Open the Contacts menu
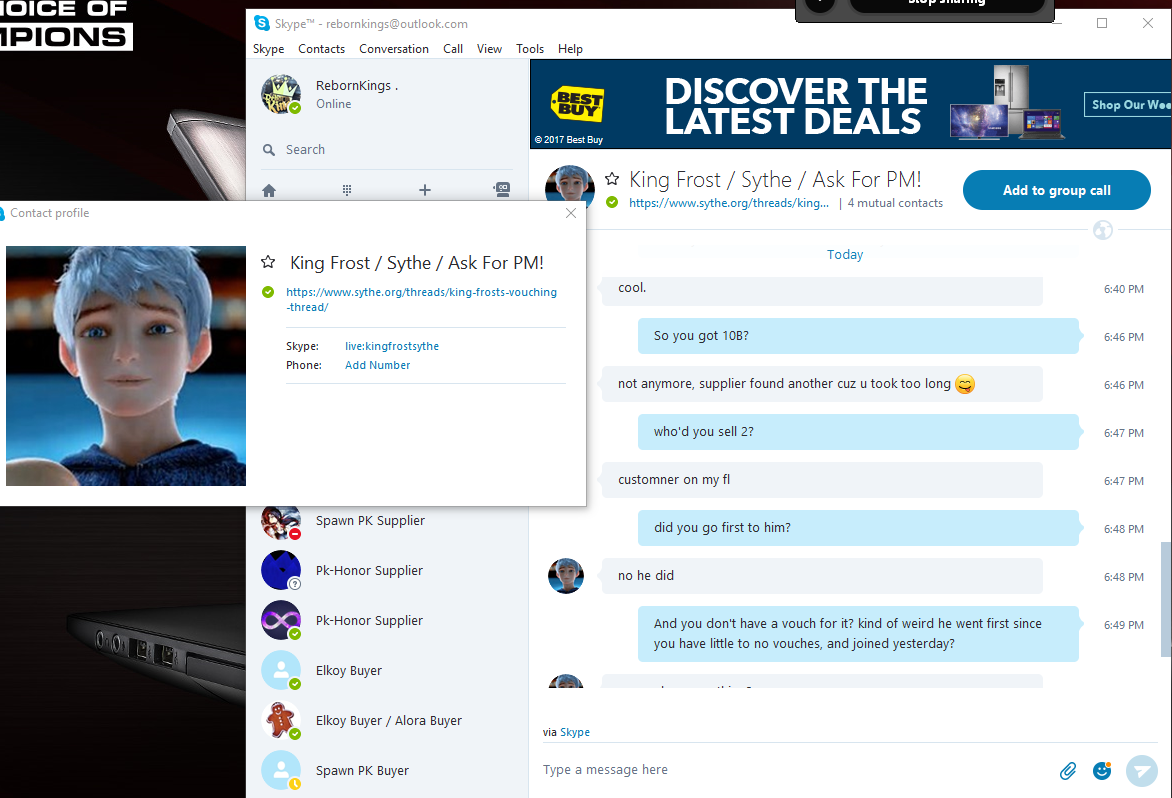This screenshot has width=1172, height=798. click(x=321, y=49)
